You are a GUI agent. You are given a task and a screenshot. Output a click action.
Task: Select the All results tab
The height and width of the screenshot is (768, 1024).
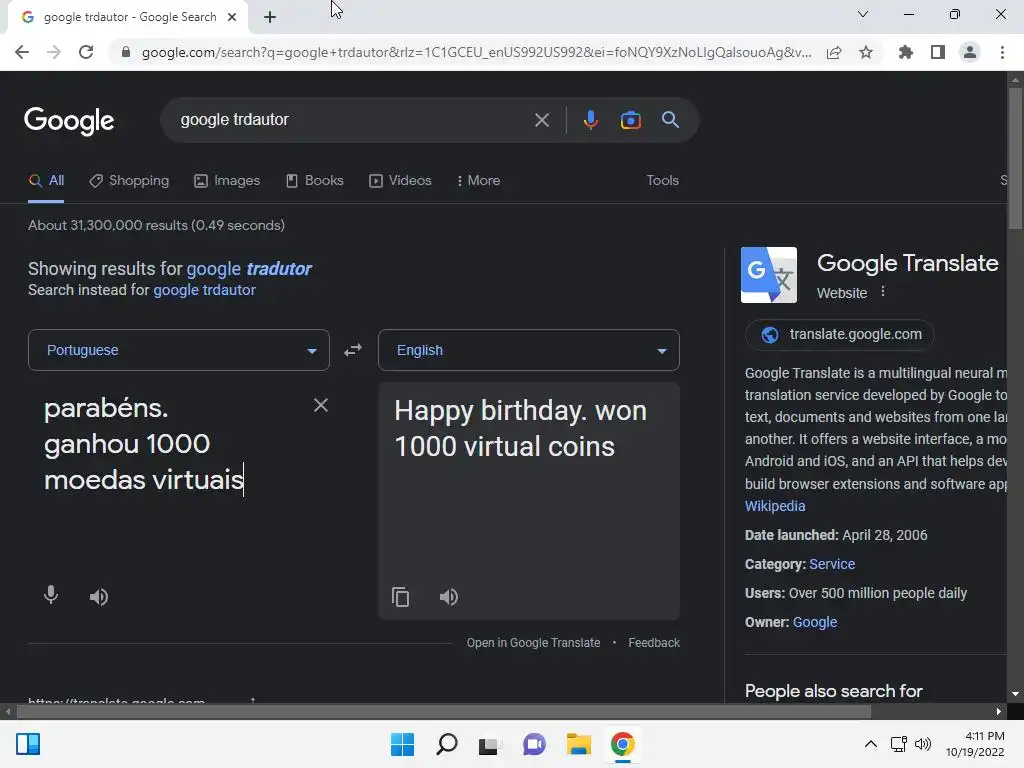(46, 181)
